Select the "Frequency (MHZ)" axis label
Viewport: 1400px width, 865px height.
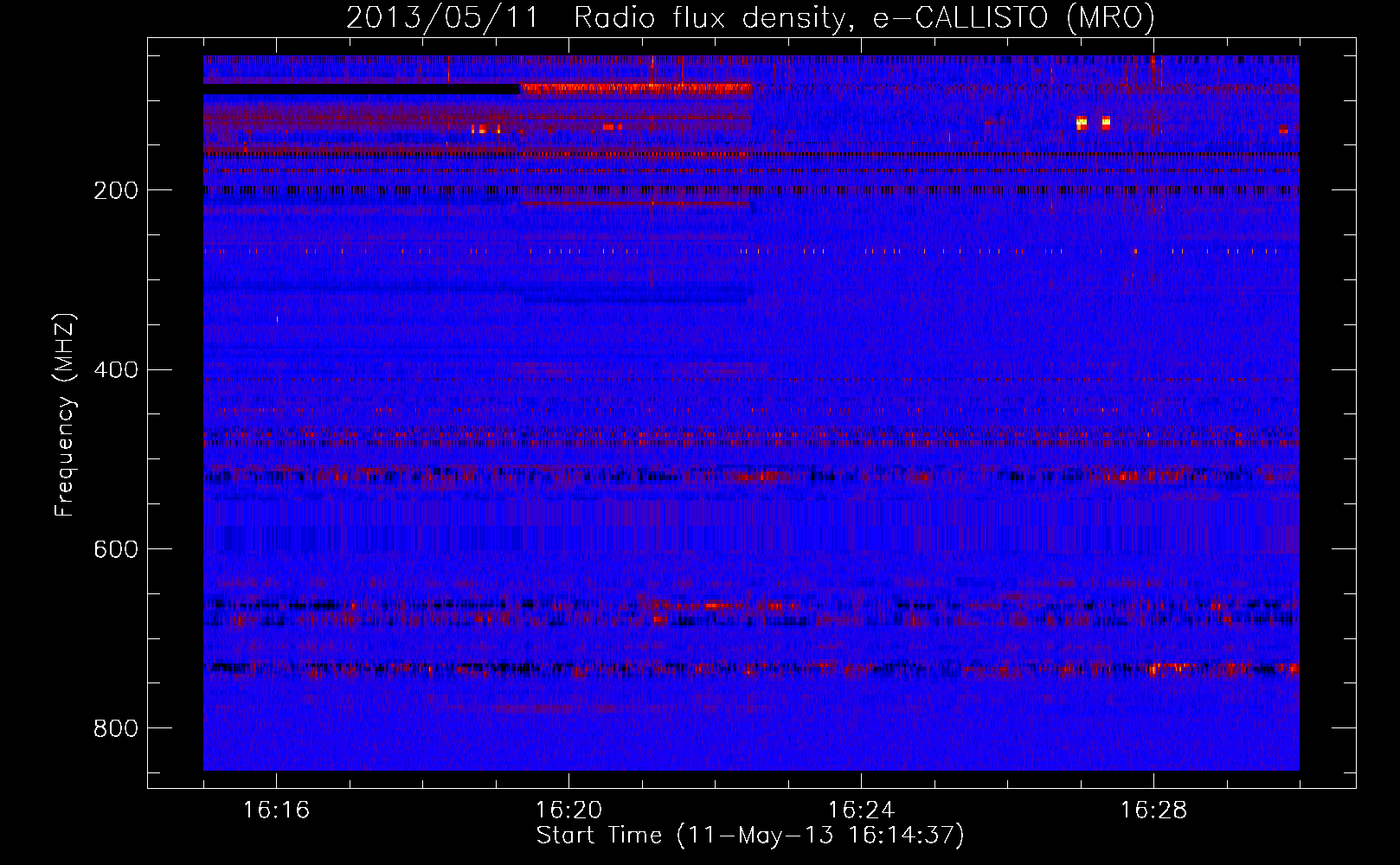tap(65, 415)
